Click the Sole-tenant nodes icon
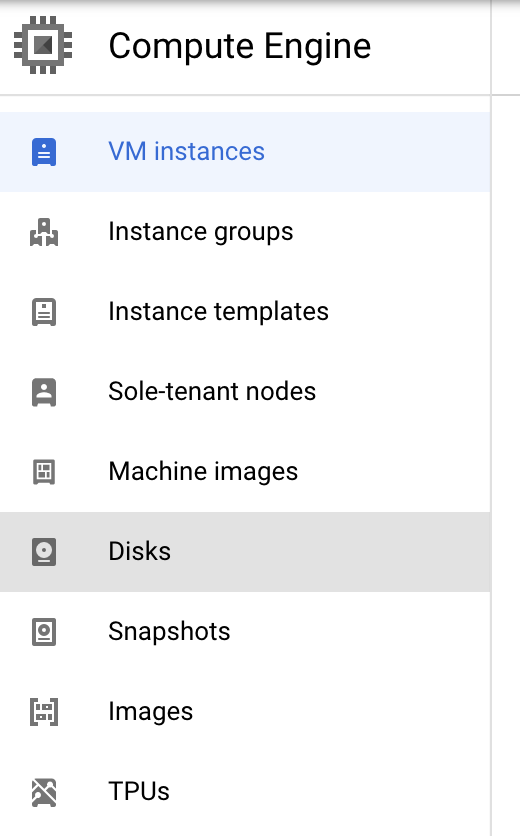 44,392
